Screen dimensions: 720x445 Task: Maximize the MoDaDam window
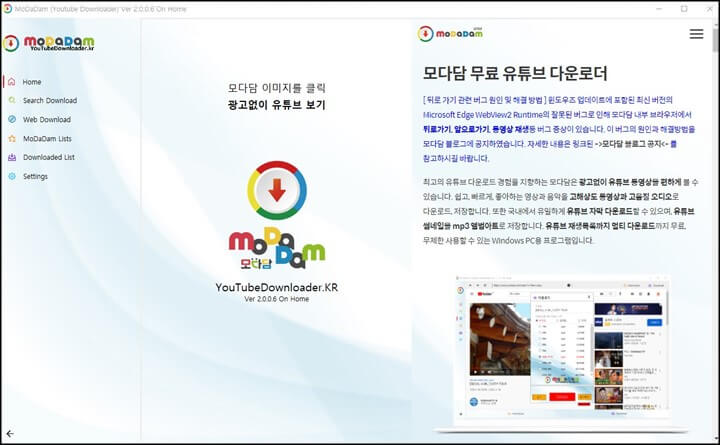pos(684,9)
